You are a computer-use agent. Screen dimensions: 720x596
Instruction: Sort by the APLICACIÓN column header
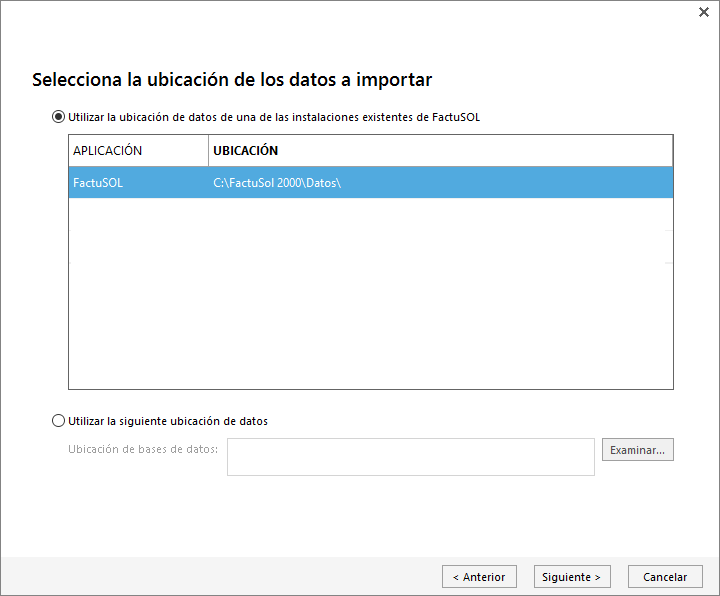(x=108, y=151)
